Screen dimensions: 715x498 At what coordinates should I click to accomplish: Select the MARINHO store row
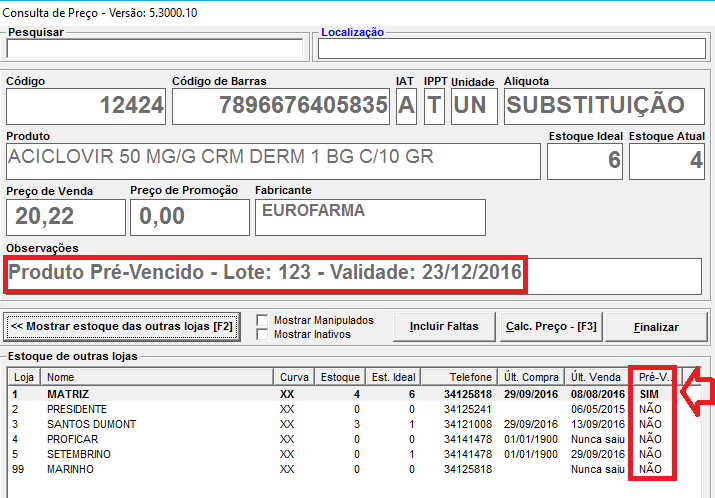(72, 468)
